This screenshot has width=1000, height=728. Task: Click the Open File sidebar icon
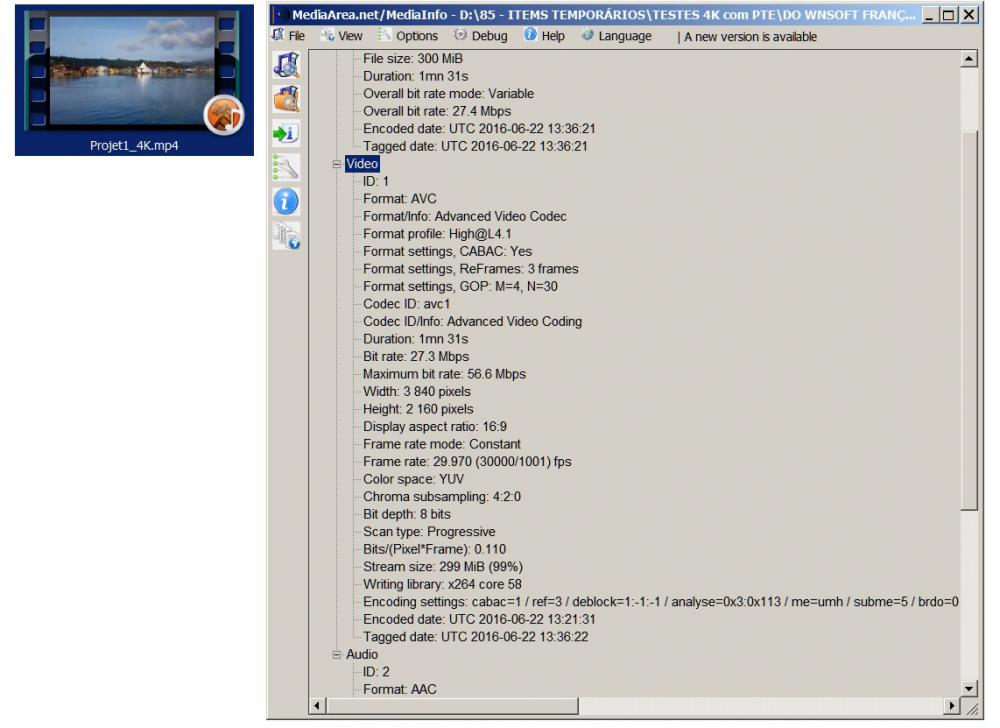pos(286,66)
